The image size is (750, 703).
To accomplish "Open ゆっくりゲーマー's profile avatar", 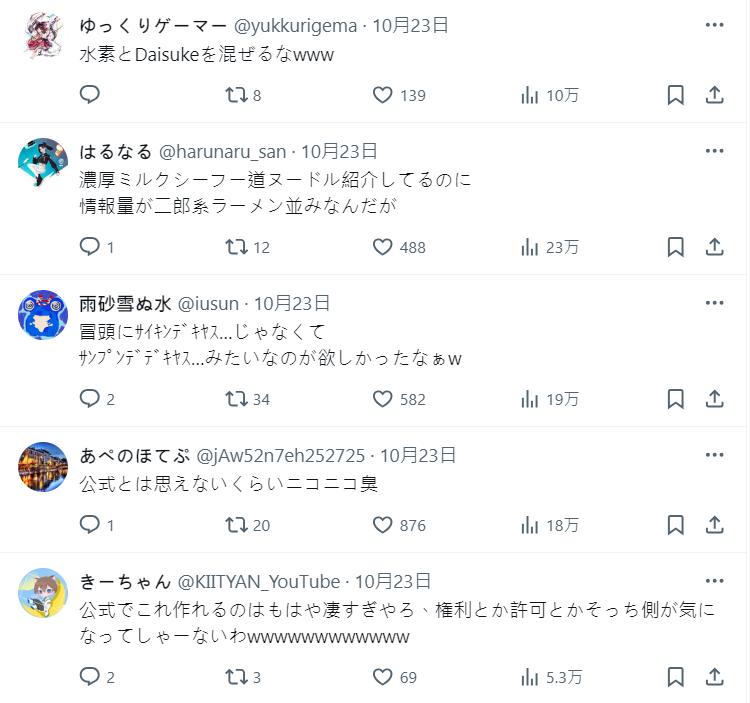I will pyautogui.click(x=44, y=38).
